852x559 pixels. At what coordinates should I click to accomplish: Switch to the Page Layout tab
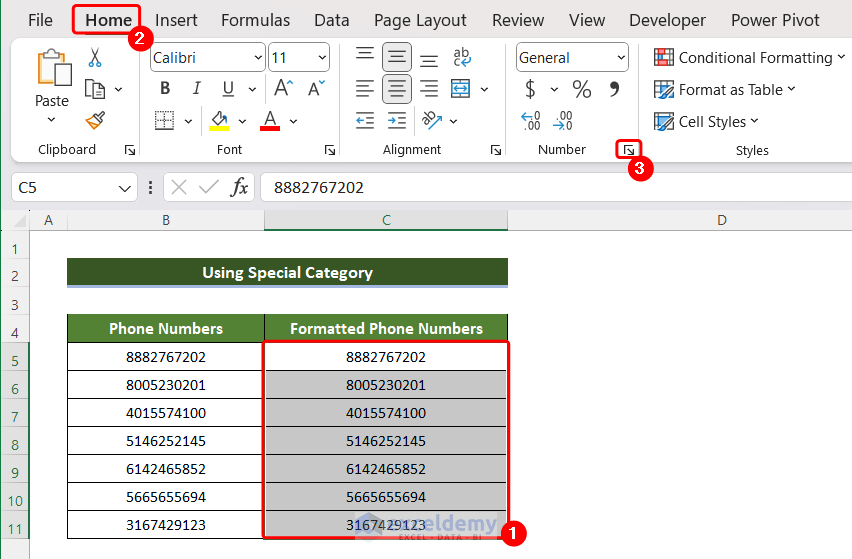point(420,20)
